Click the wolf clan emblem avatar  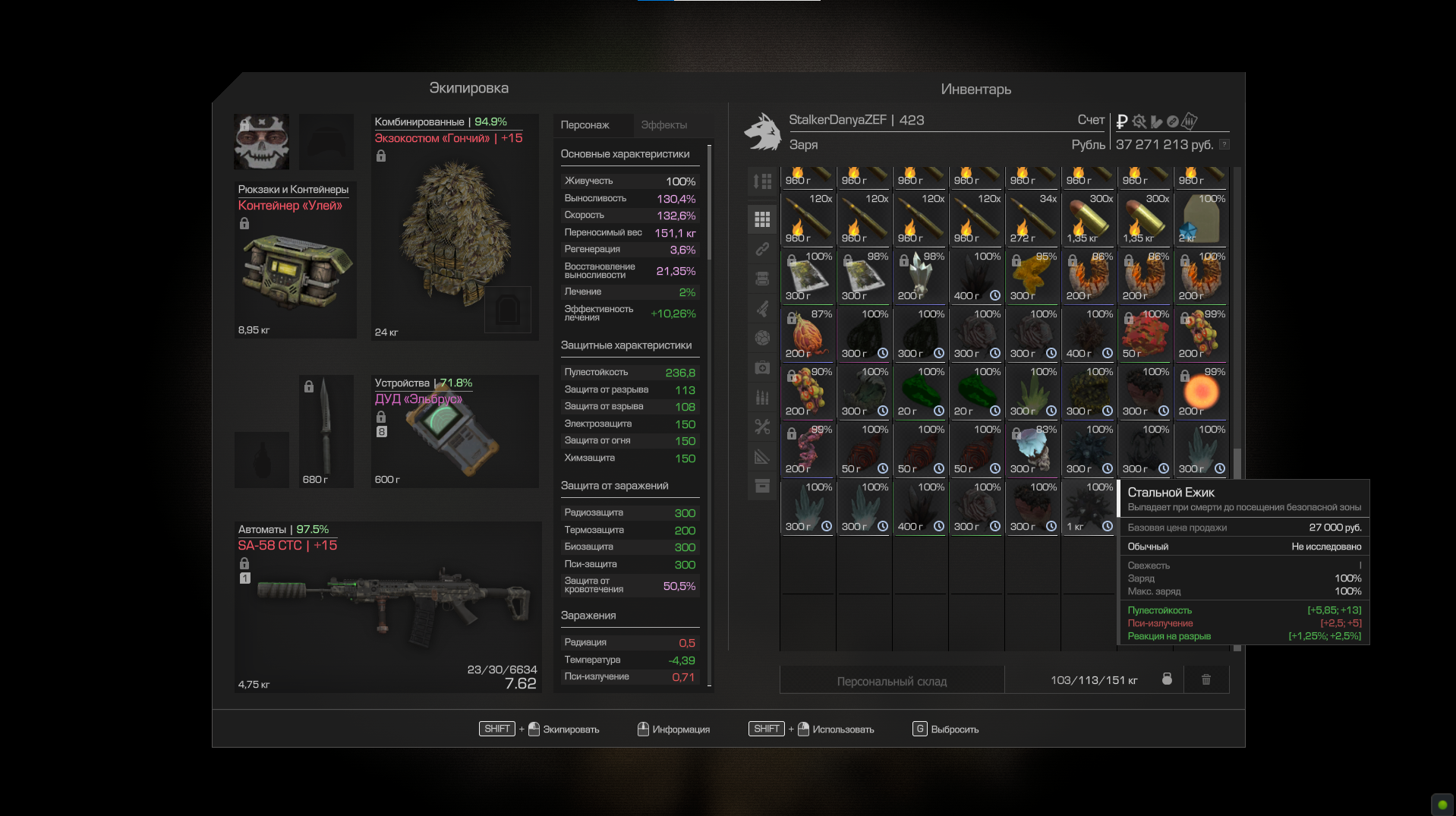[x=762, y=131]
